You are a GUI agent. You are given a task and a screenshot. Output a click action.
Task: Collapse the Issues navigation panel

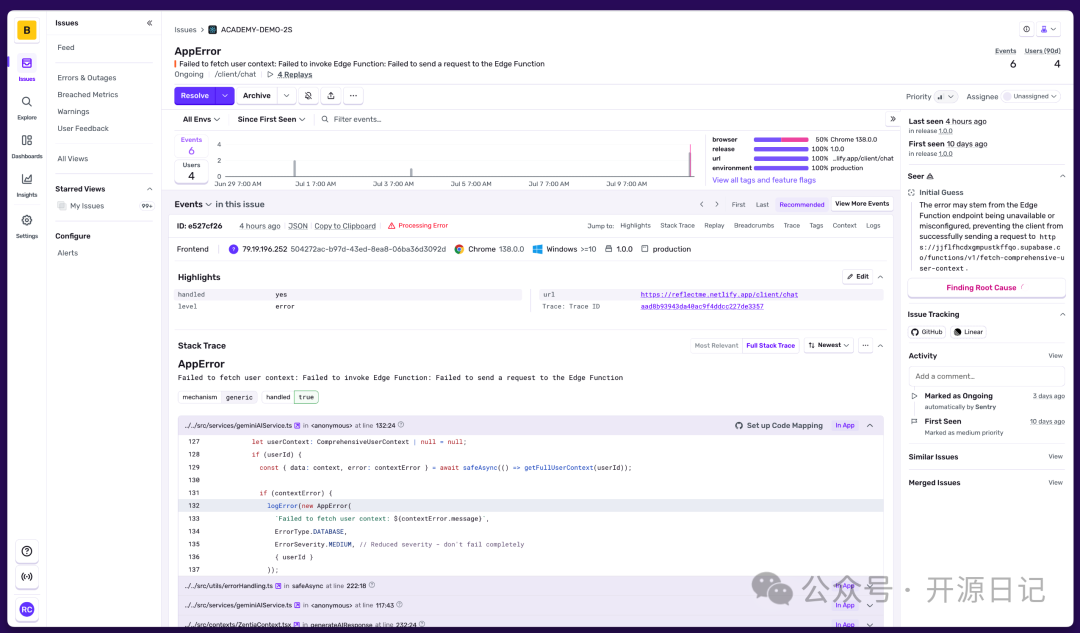pos(149,23)
